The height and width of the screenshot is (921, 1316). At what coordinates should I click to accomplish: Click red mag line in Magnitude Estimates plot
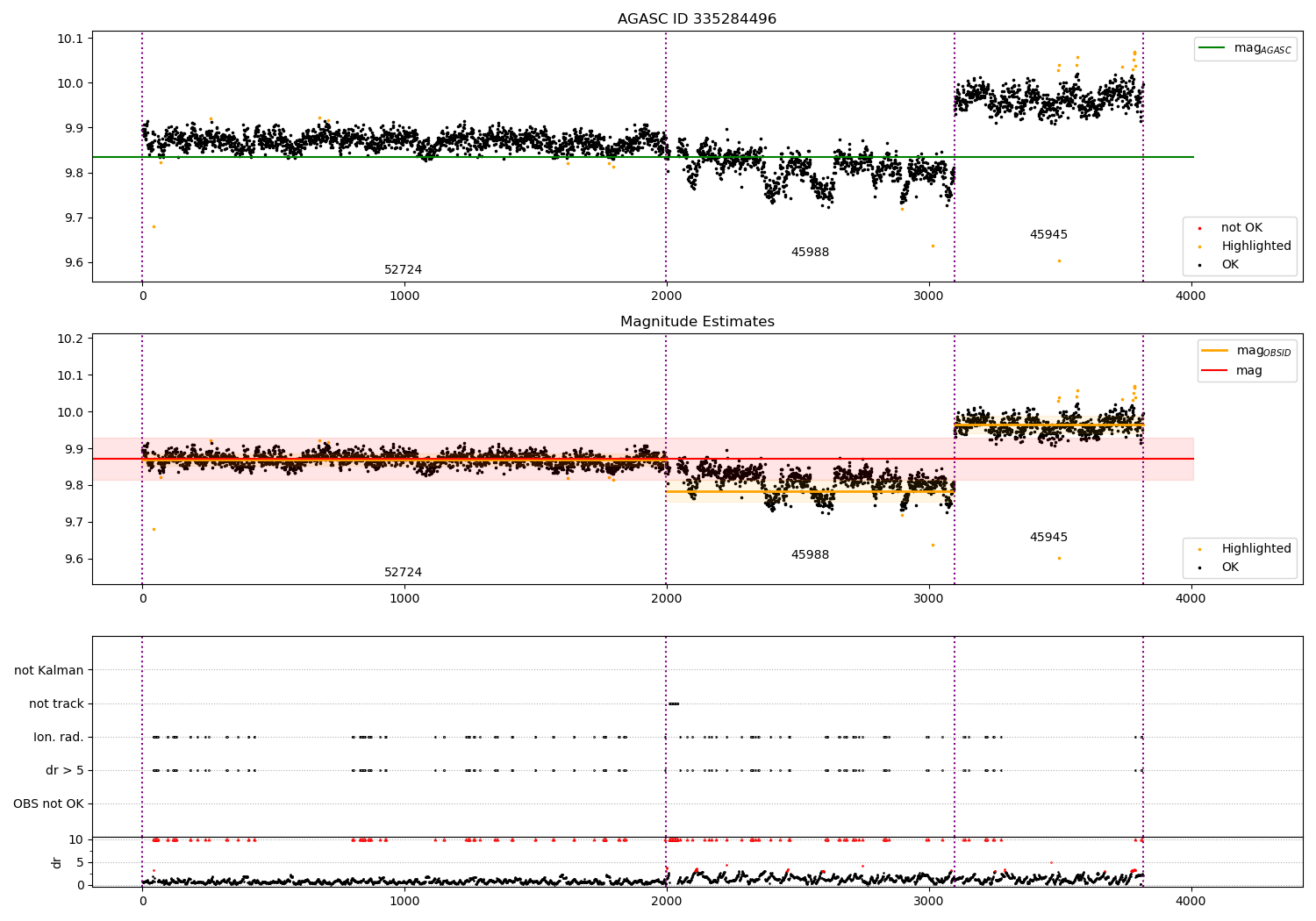coord(643,459)
